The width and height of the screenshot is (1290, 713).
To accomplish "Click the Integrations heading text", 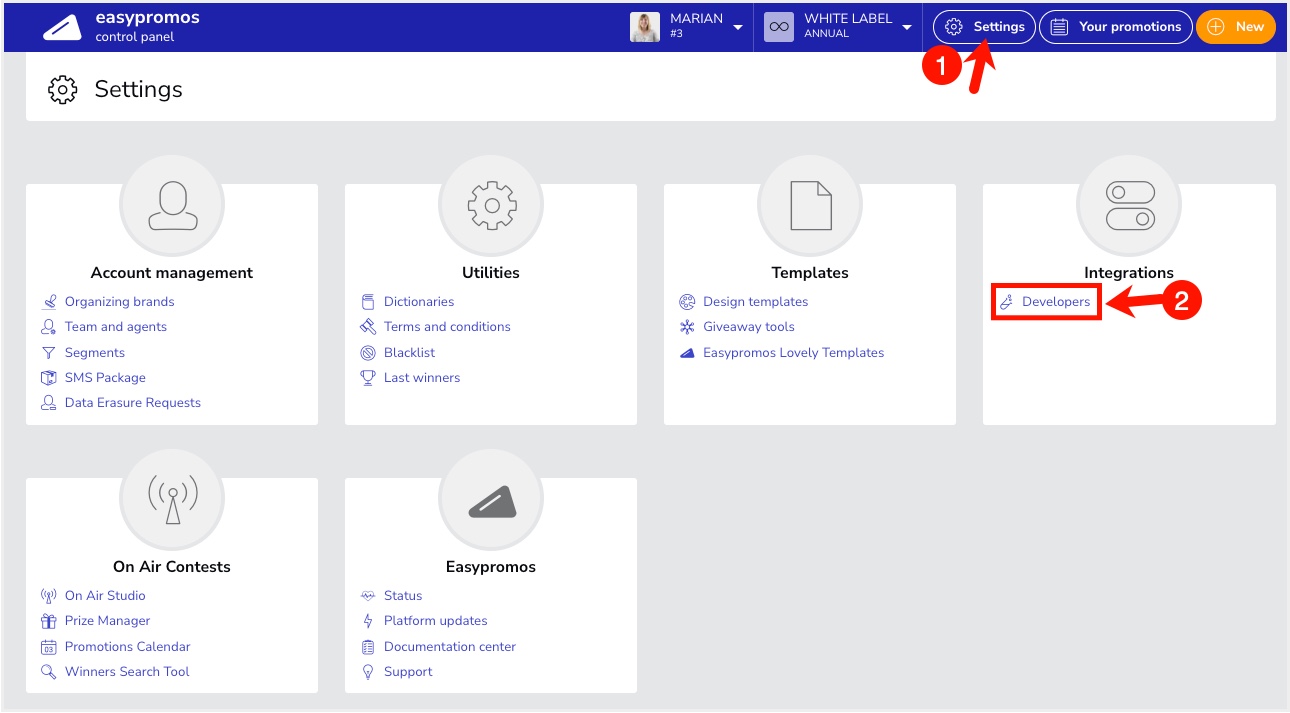I will pos(1129,273).
